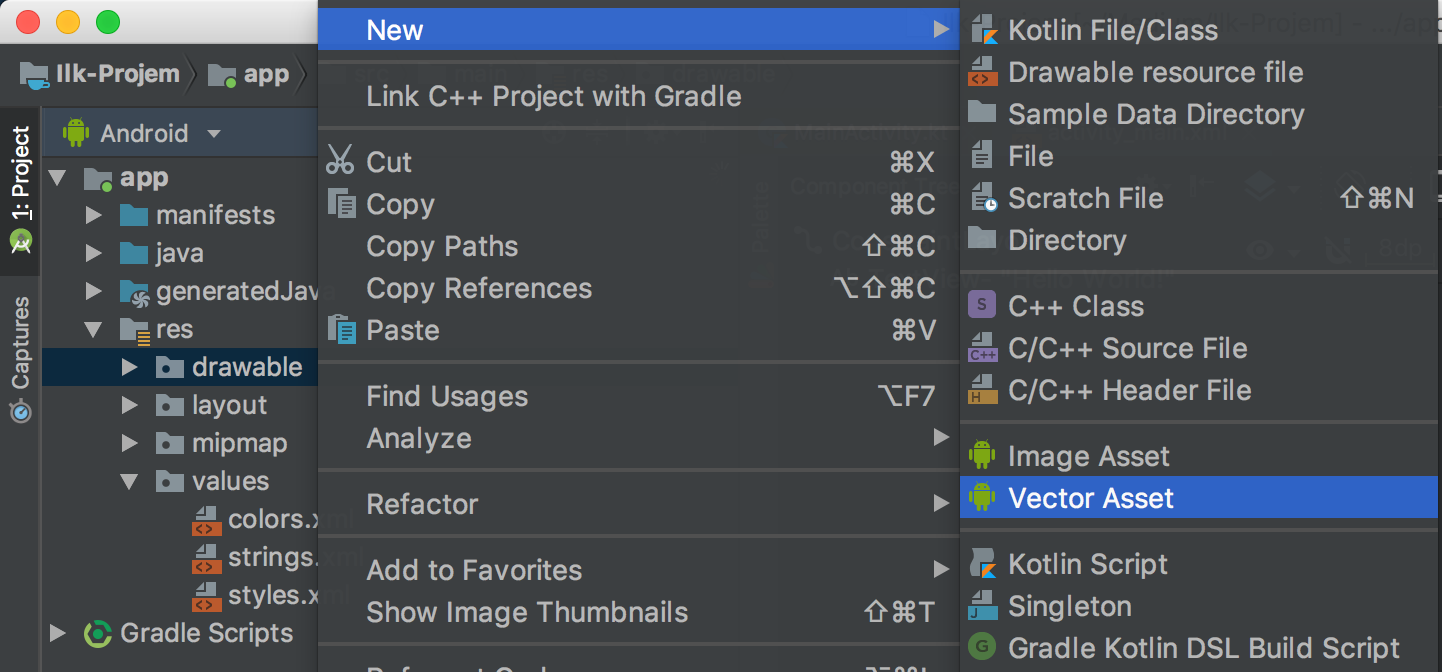Screen dimensions: 1442x672
Task: Click the Cut scissors icon
Action: pyautogui.click(x=341, y=161)
